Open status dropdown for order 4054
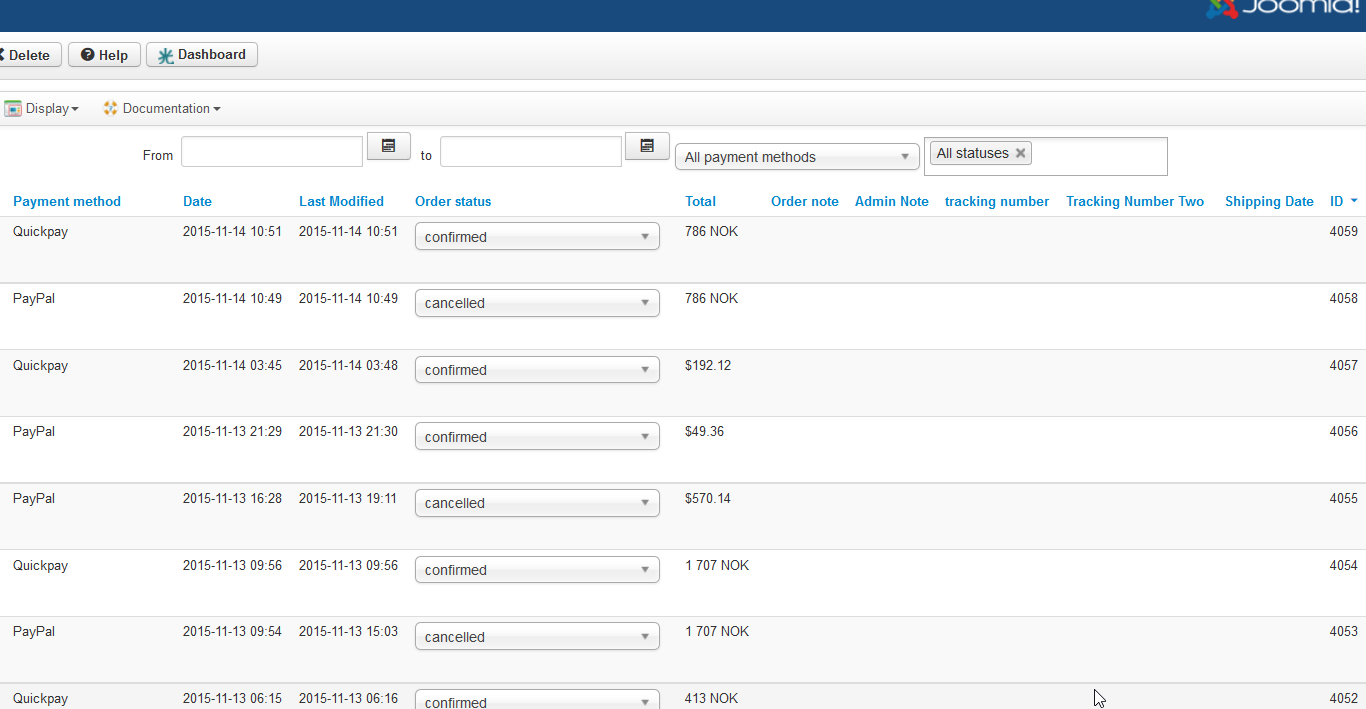This screenshot has width=1366, height=709. coord(537,570)
